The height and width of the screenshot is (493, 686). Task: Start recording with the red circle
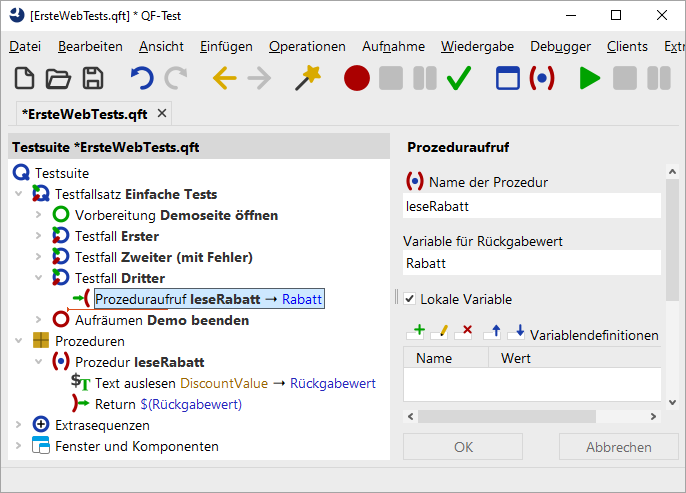(x=357, y=78)
